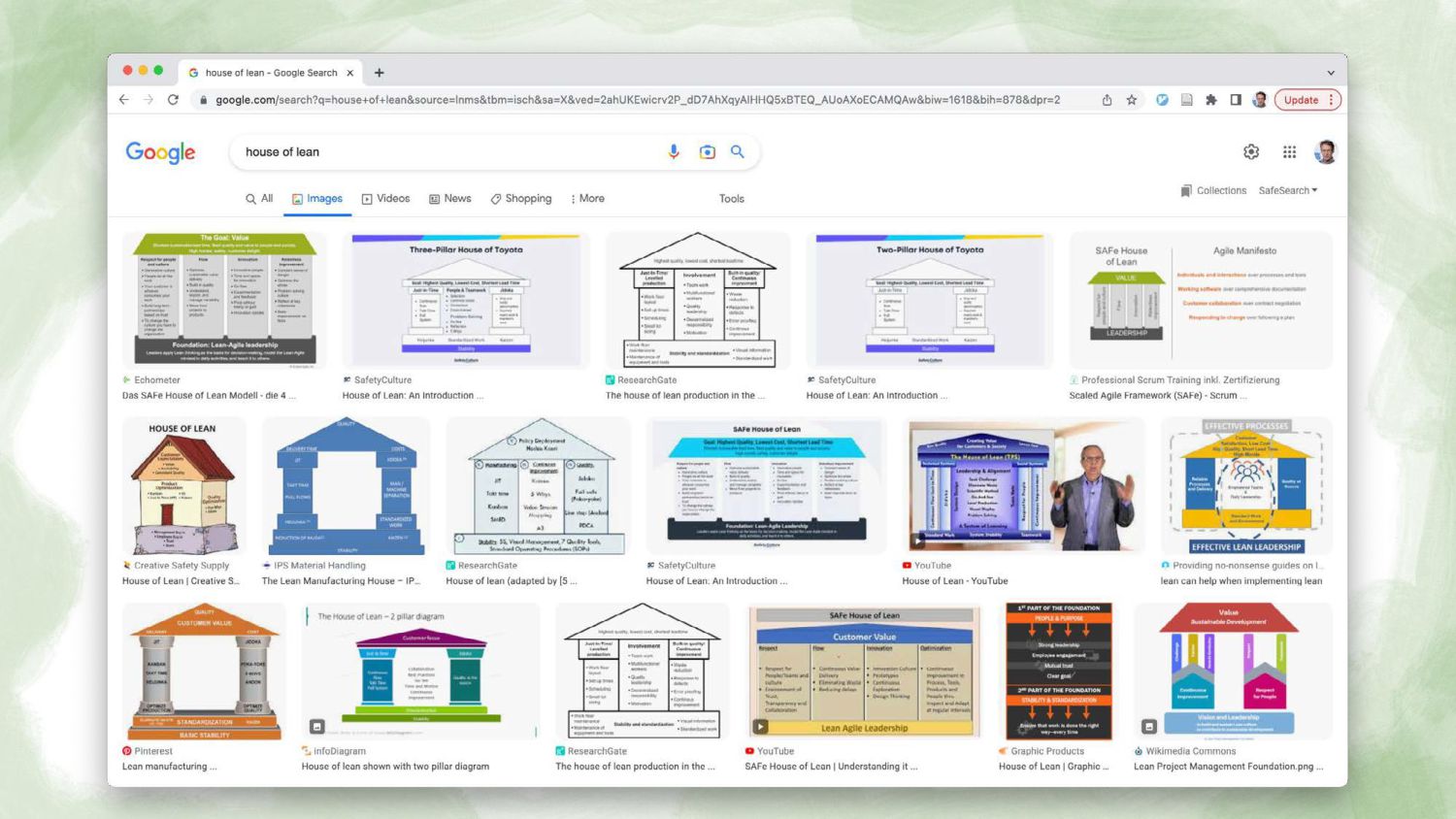The image size is (1456, 819).
Task: Open Two-Pillar House of Toyota image
Action: (930, 300)
